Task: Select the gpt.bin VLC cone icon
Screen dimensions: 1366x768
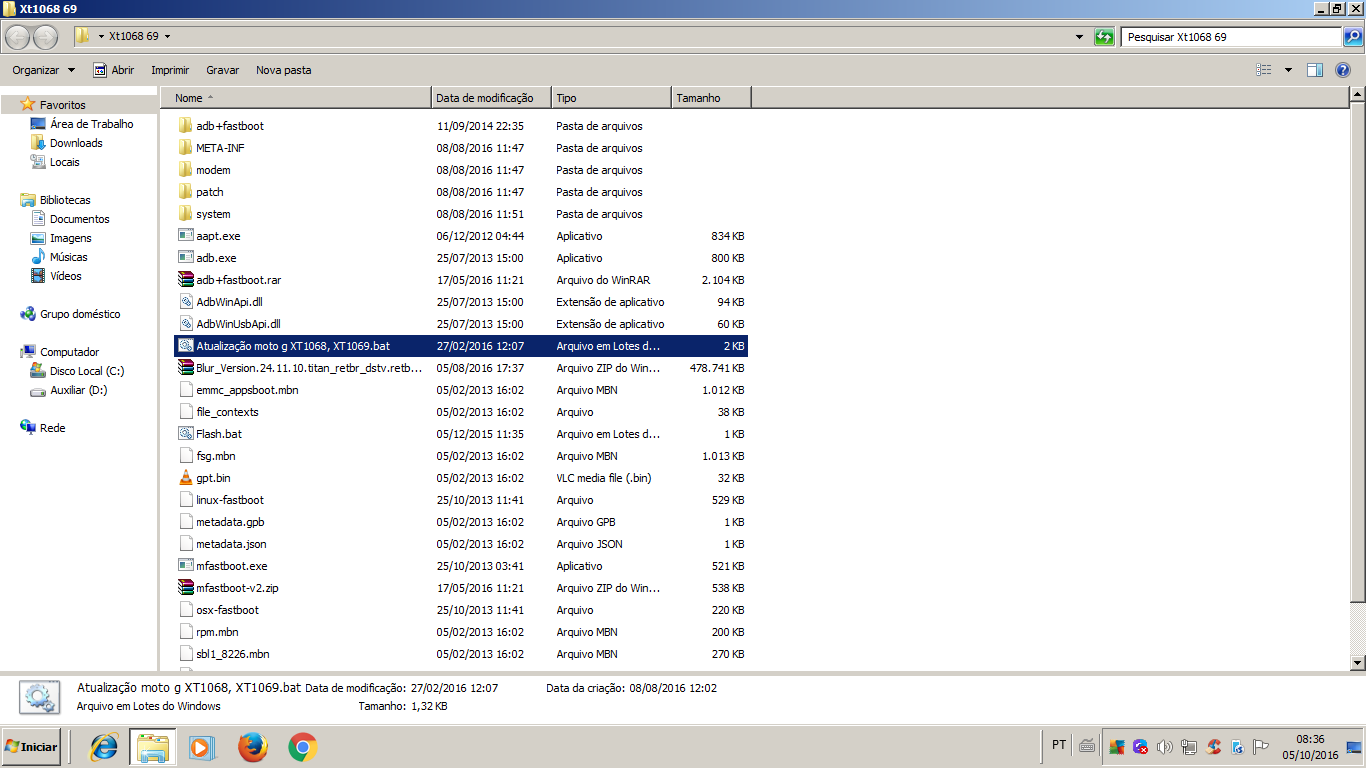Action: 185,478
